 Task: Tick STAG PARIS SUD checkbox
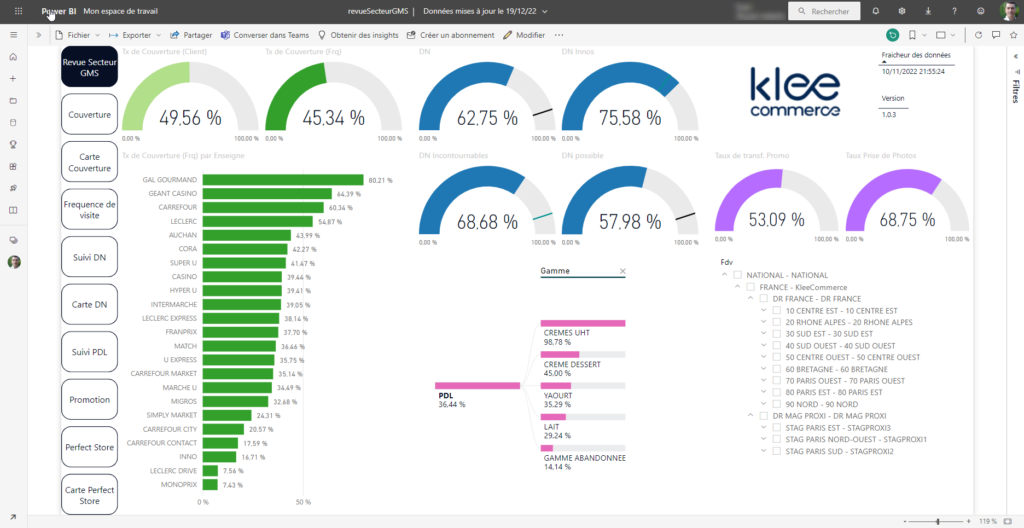coord(776,451)
